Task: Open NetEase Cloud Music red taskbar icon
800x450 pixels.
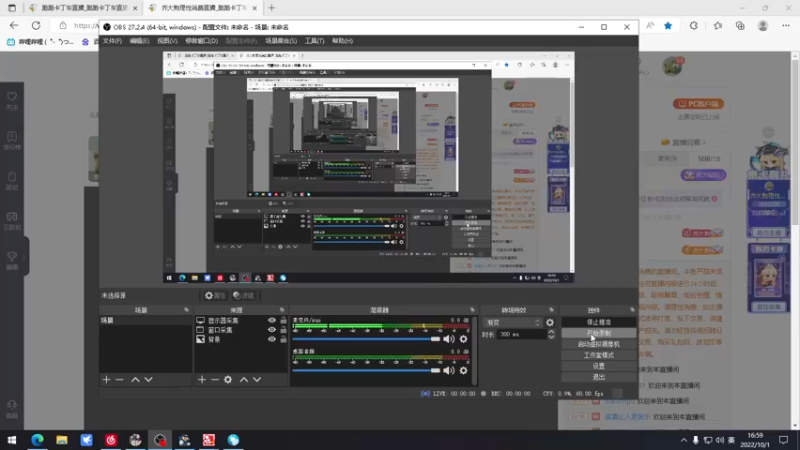Action: (x=111, y=440)
